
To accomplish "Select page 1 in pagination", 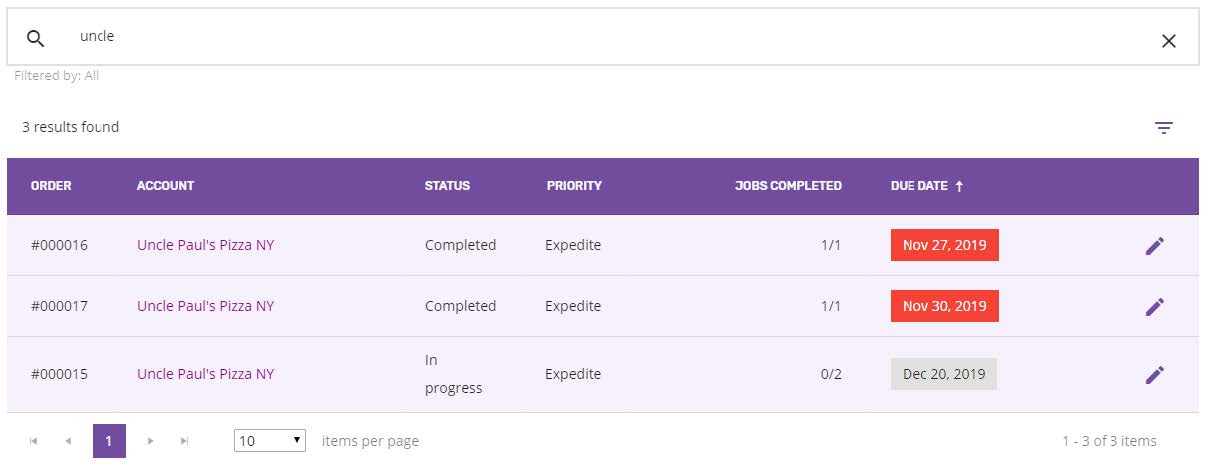I will point(109,441).
